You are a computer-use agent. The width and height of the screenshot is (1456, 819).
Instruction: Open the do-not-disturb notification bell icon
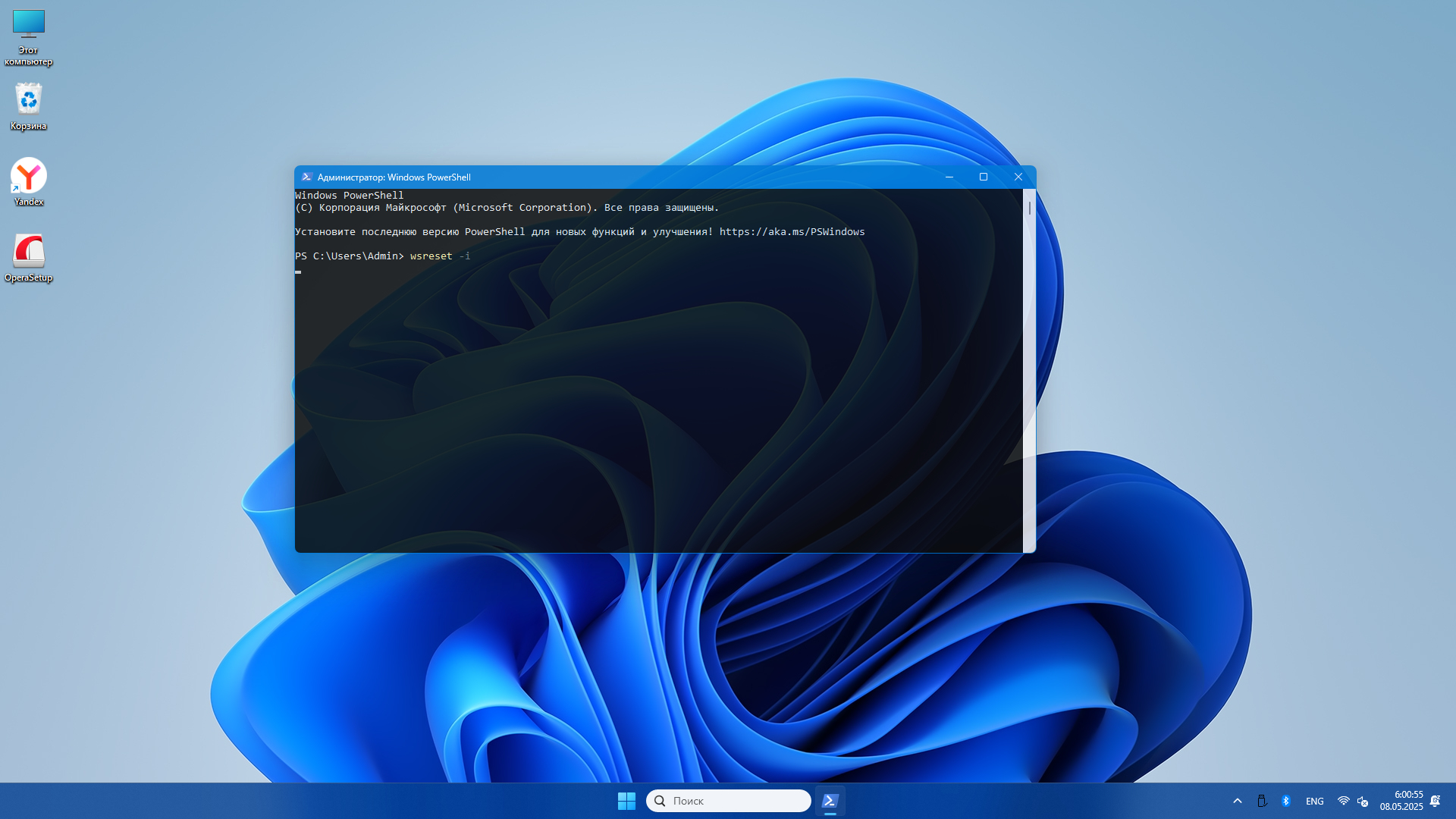tap(1435, 801)
